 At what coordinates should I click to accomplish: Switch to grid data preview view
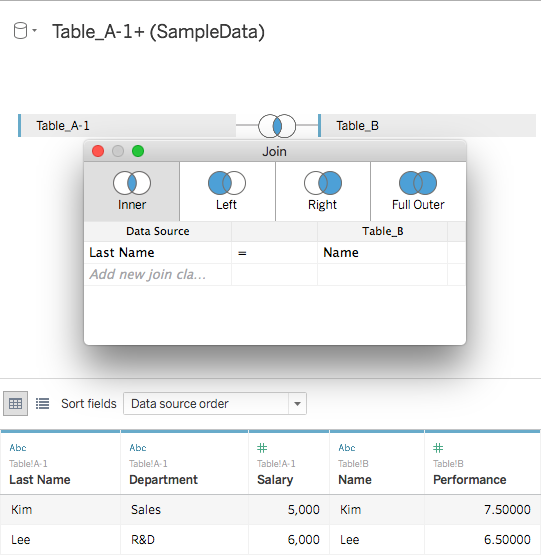[16, 404]
